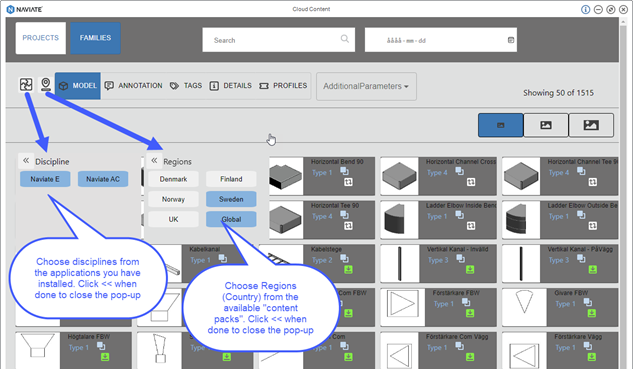Select the Naviate AC discipline button
Screen dimensions: 633x369
pos(103,179)
